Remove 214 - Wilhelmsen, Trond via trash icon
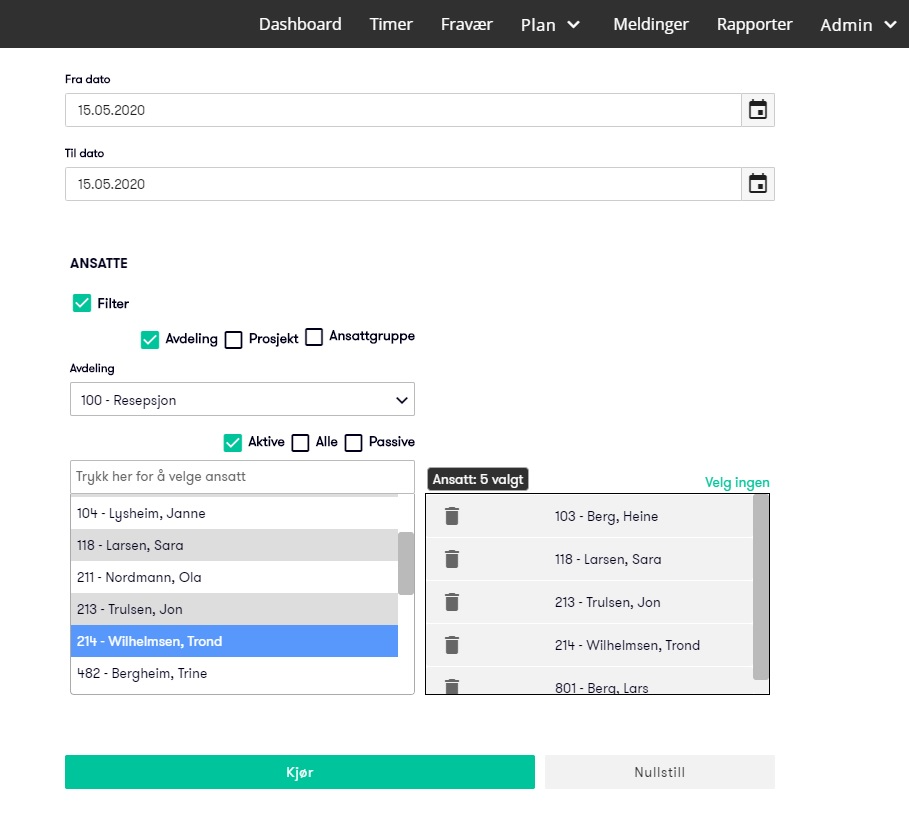This screenshot has height=835, width=909. coord(452,645)
